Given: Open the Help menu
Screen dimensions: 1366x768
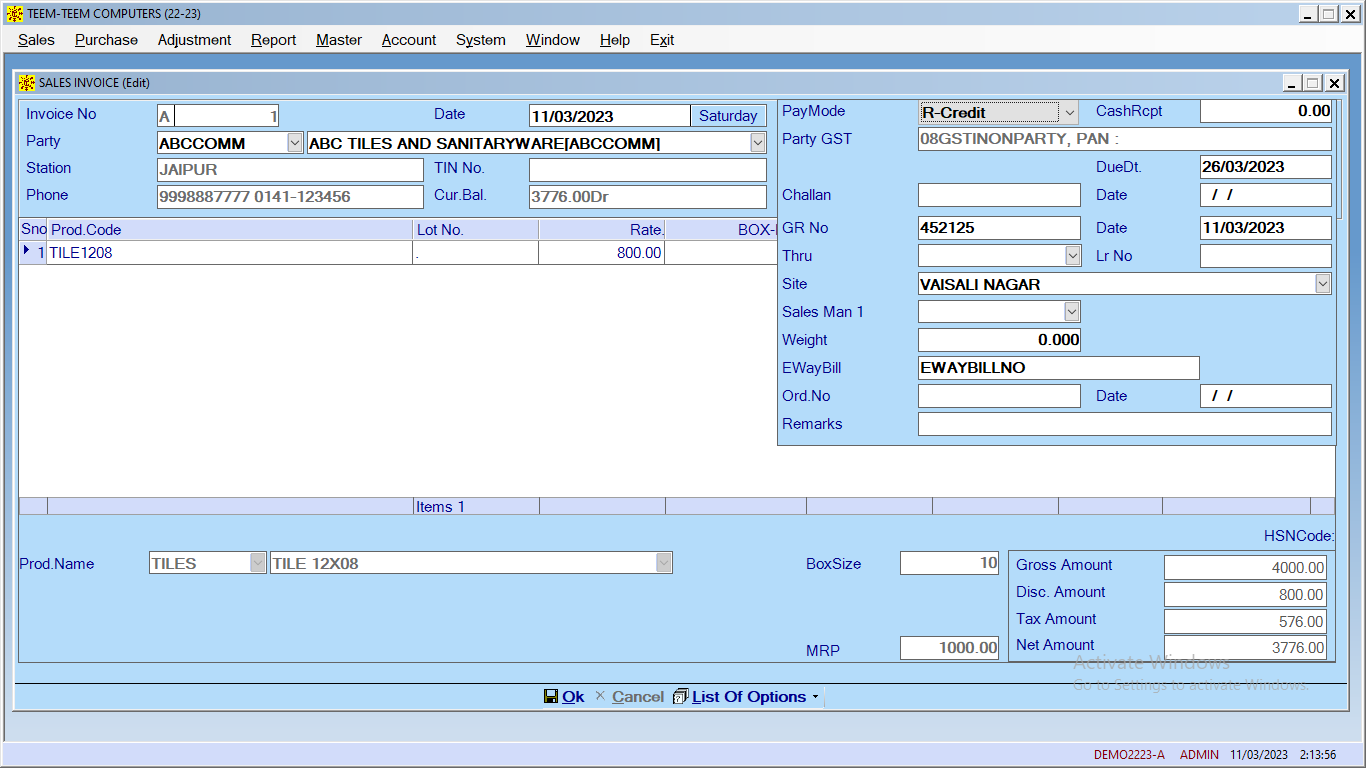Looking at the screenshot, I should click(615, 40).
